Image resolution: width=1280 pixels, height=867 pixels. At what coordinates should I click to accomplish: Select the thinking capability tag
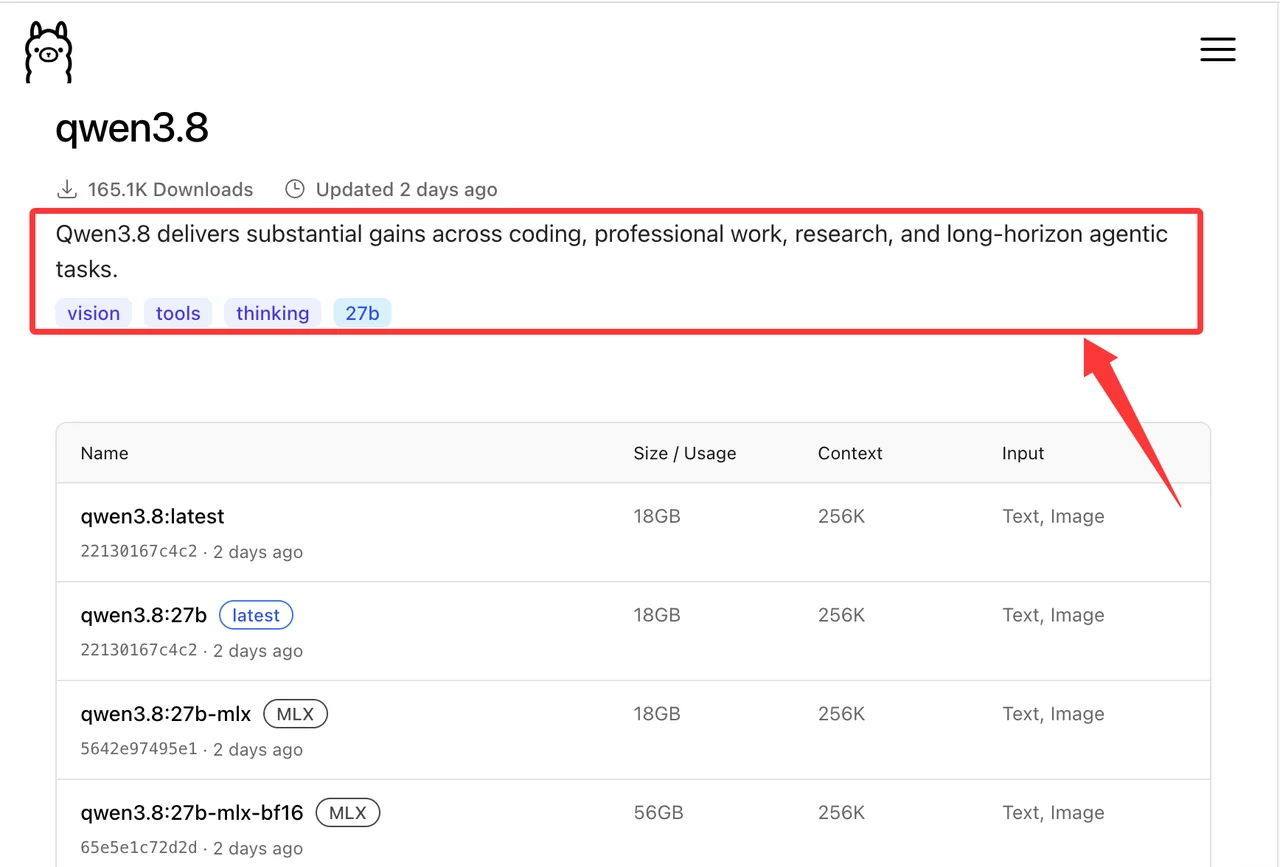pyautogui.click(x=272, y=313)
